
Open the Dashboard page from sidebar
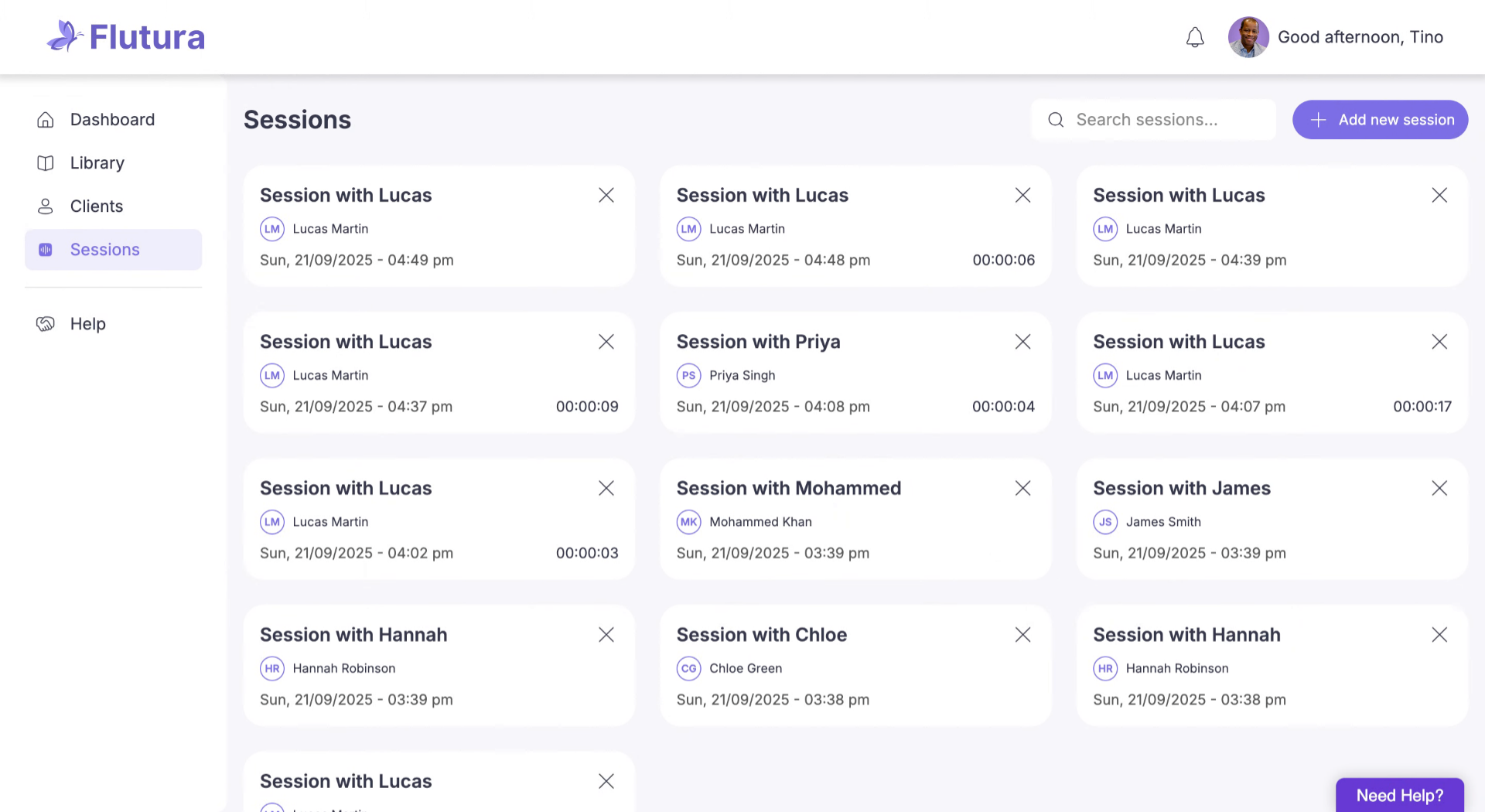[112, 120]
